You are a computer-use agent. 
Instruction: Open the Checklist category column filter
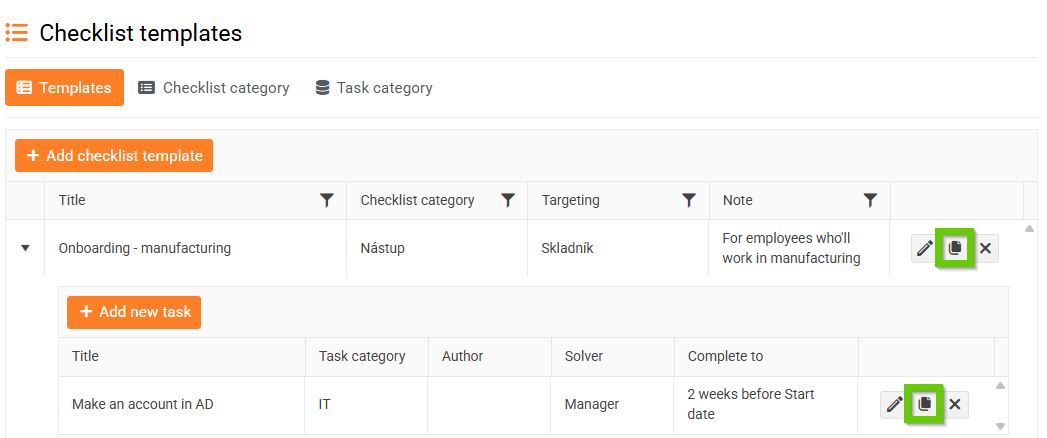[x=508, y=201]
